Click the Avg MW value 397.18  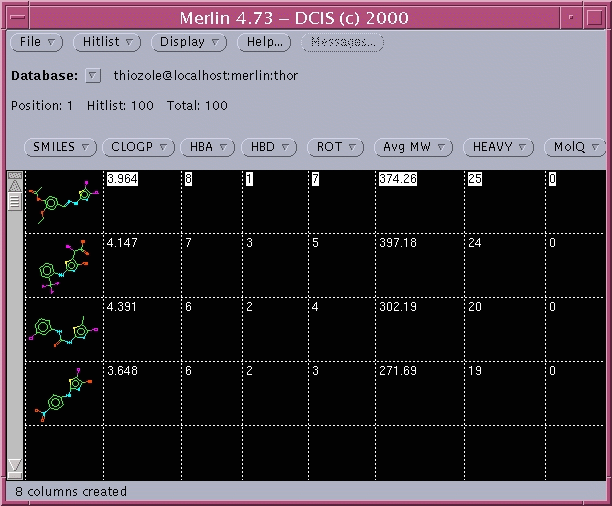coord(398,243)
